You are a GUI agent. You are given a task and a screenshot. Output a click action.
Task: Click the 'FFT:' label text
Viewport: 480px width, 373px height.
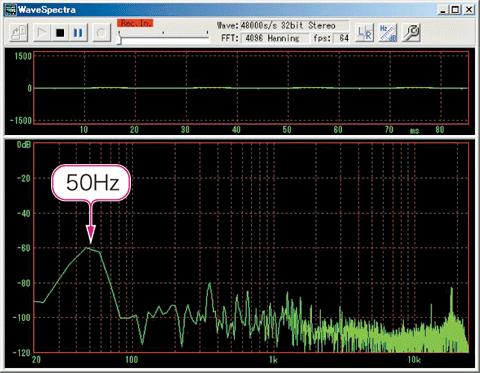(x=230, y=38)
